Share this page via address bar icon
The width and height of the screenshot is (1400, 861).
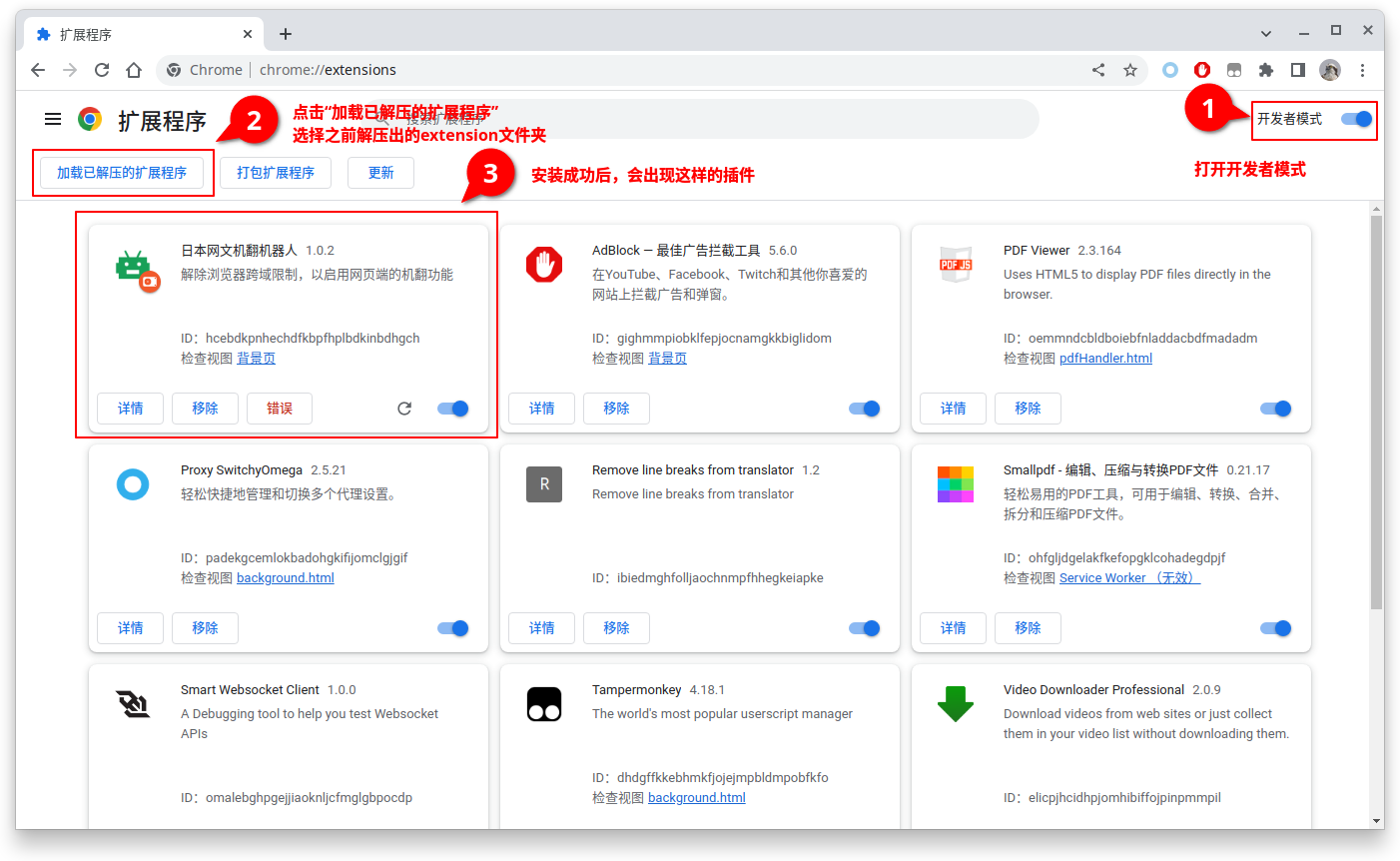1098,70
